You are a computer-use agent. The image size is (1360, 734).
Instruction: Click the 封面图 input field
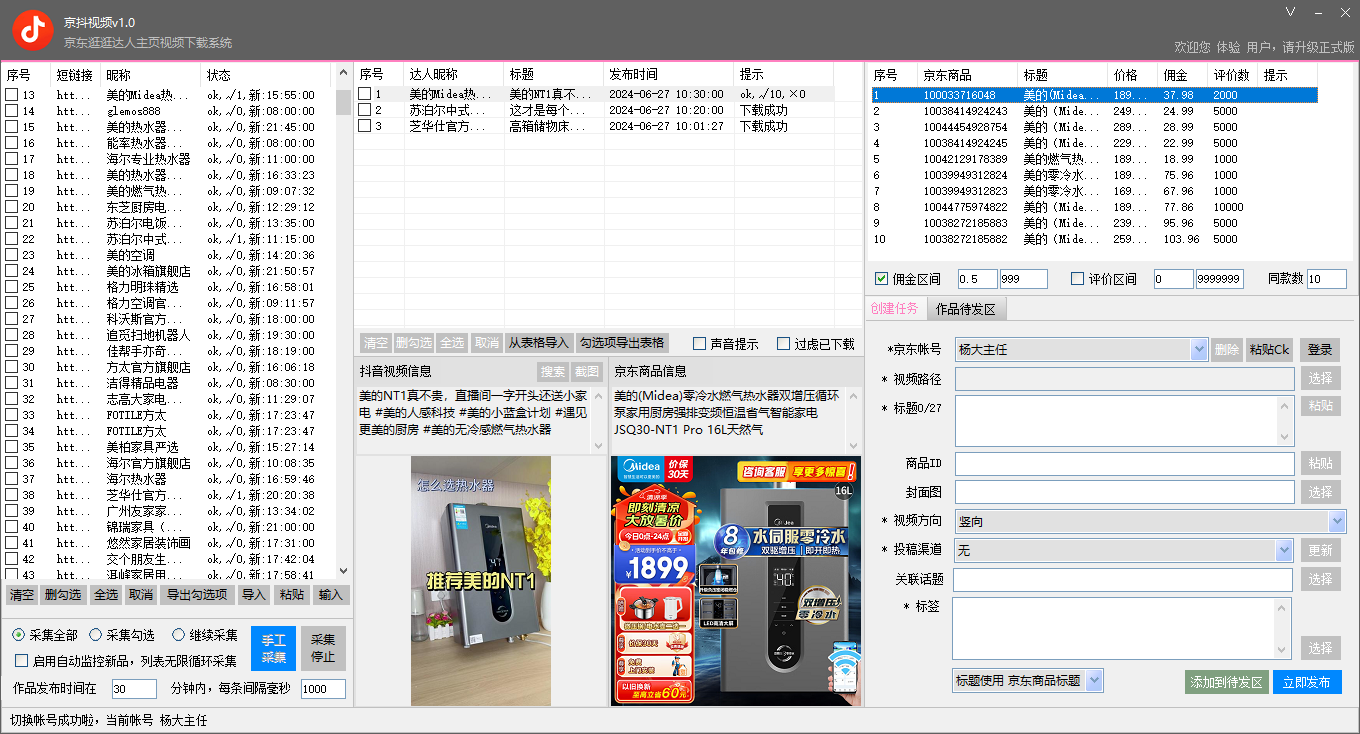pyautogui.click(x=1124, y=491)
